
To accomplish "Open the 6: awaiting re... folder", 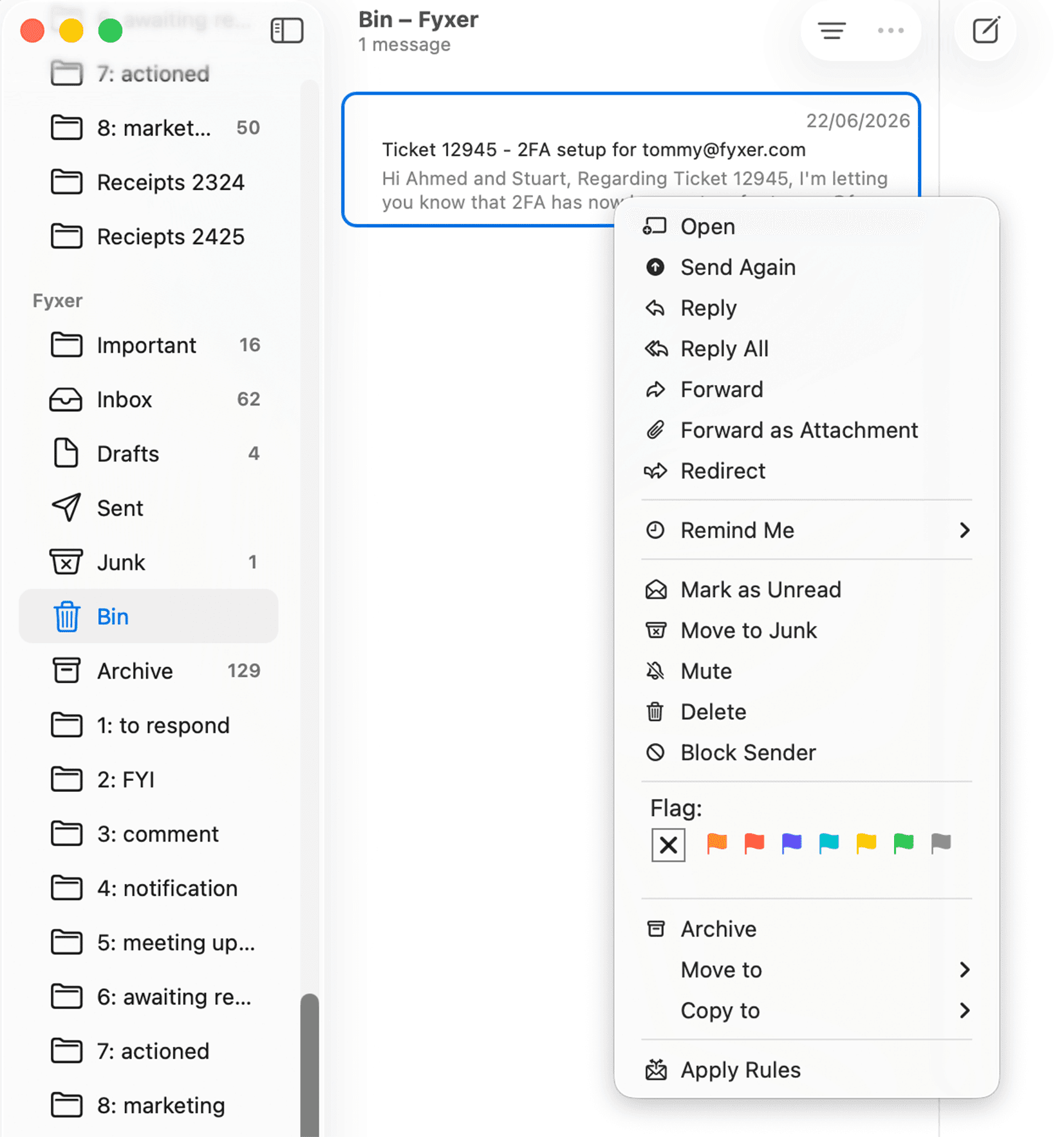I will tap(149, 997).
